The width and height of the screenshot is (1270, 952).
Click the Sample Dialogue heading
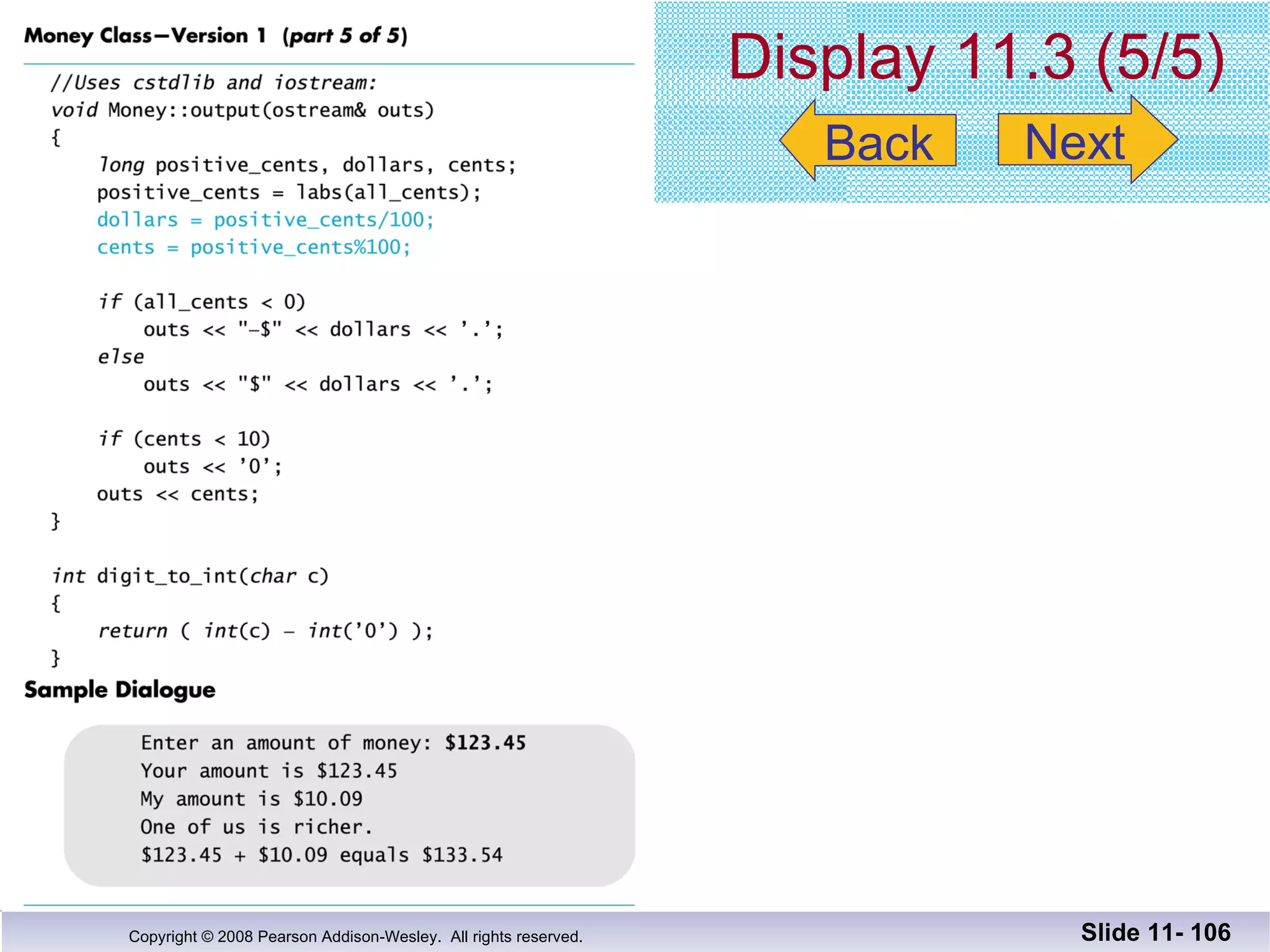pyautogui.click(x=120, y=690)
